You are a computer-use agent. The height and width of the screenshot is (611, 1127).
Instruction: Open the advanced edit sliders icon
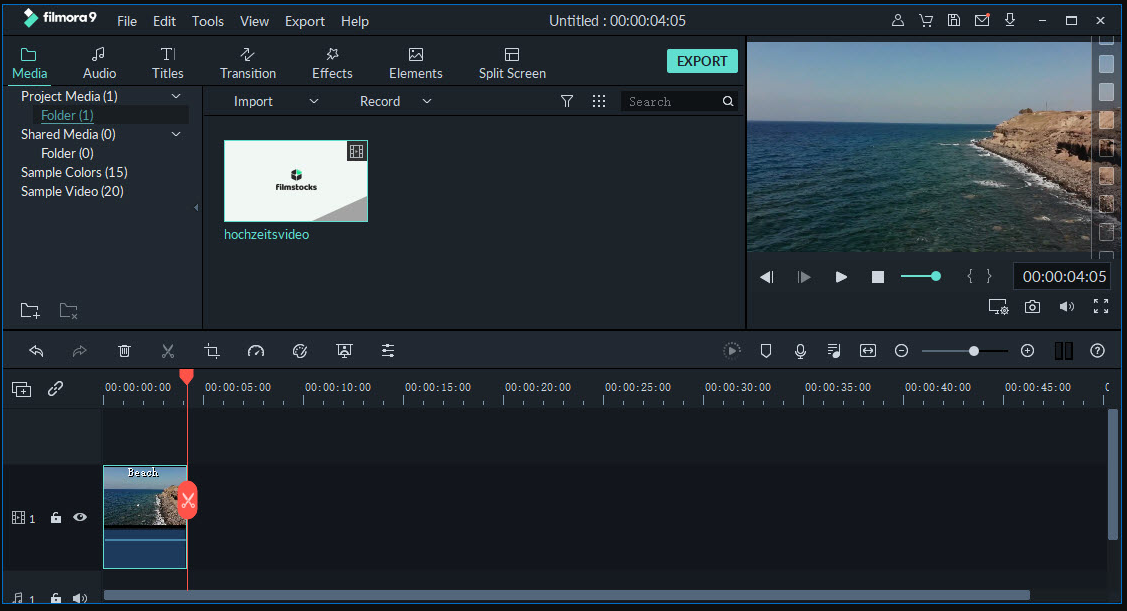[x=388, y=351]
